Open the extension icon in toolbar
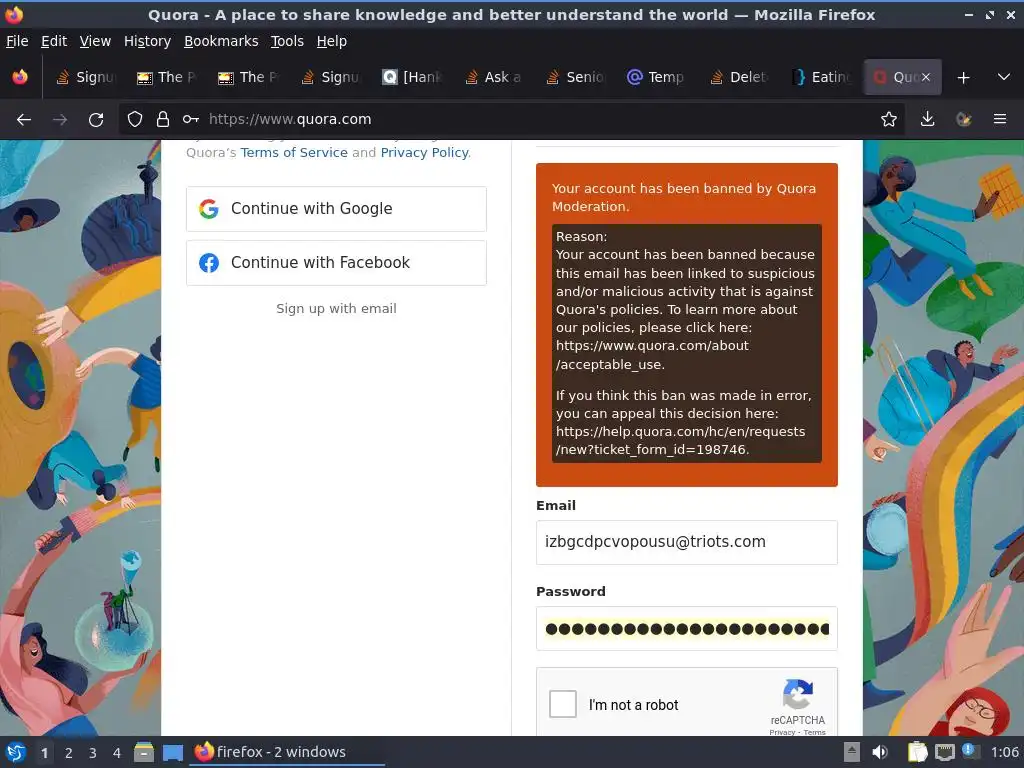1024x768 pixels. coord(963,119)
